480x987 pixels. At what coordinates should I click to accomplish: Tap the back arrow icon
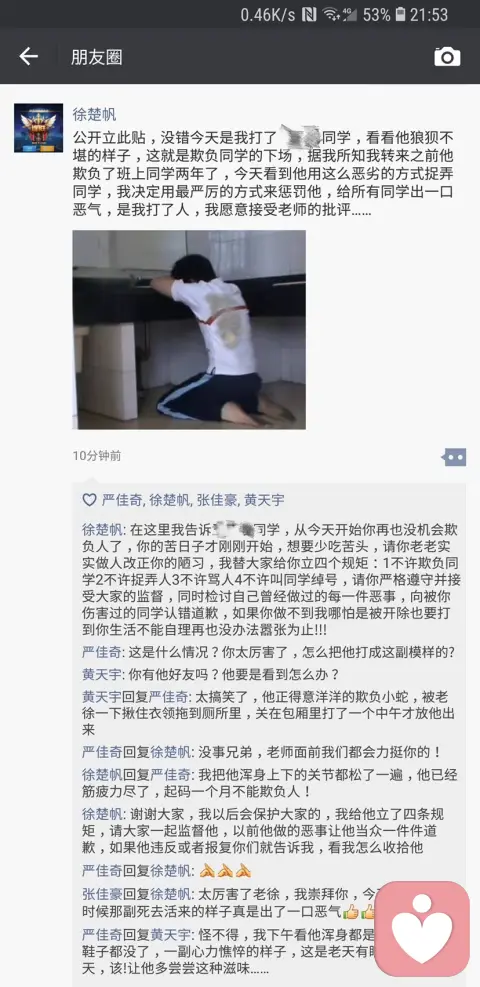28,57
